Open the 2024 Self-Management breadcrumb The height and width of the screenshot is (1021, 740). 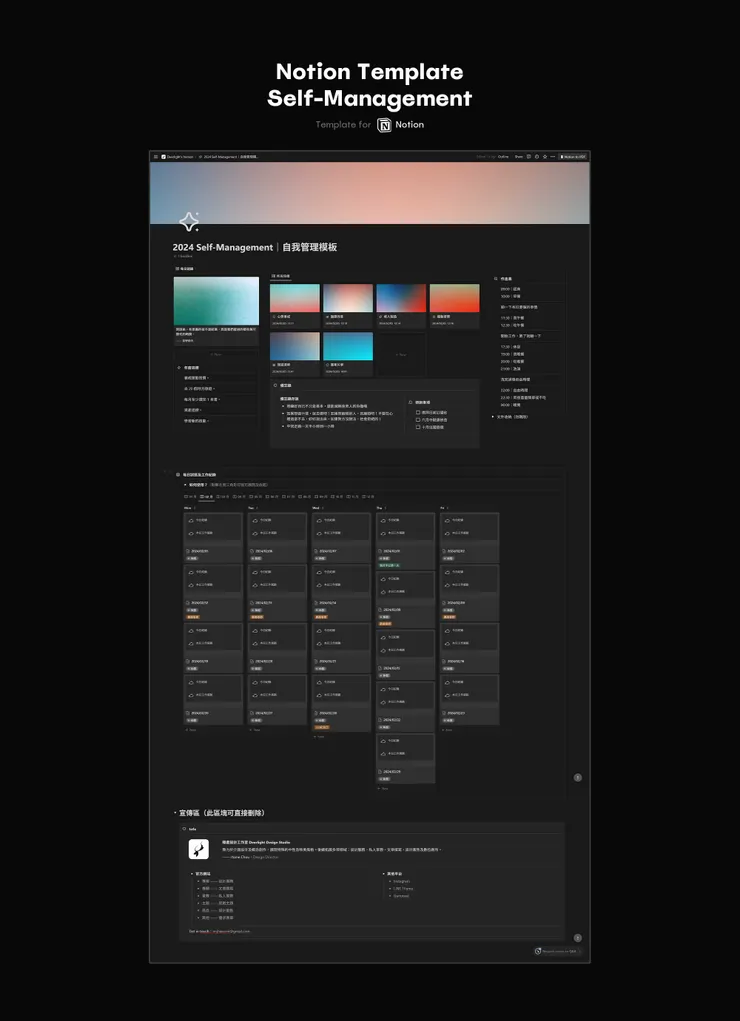[229, 157]
